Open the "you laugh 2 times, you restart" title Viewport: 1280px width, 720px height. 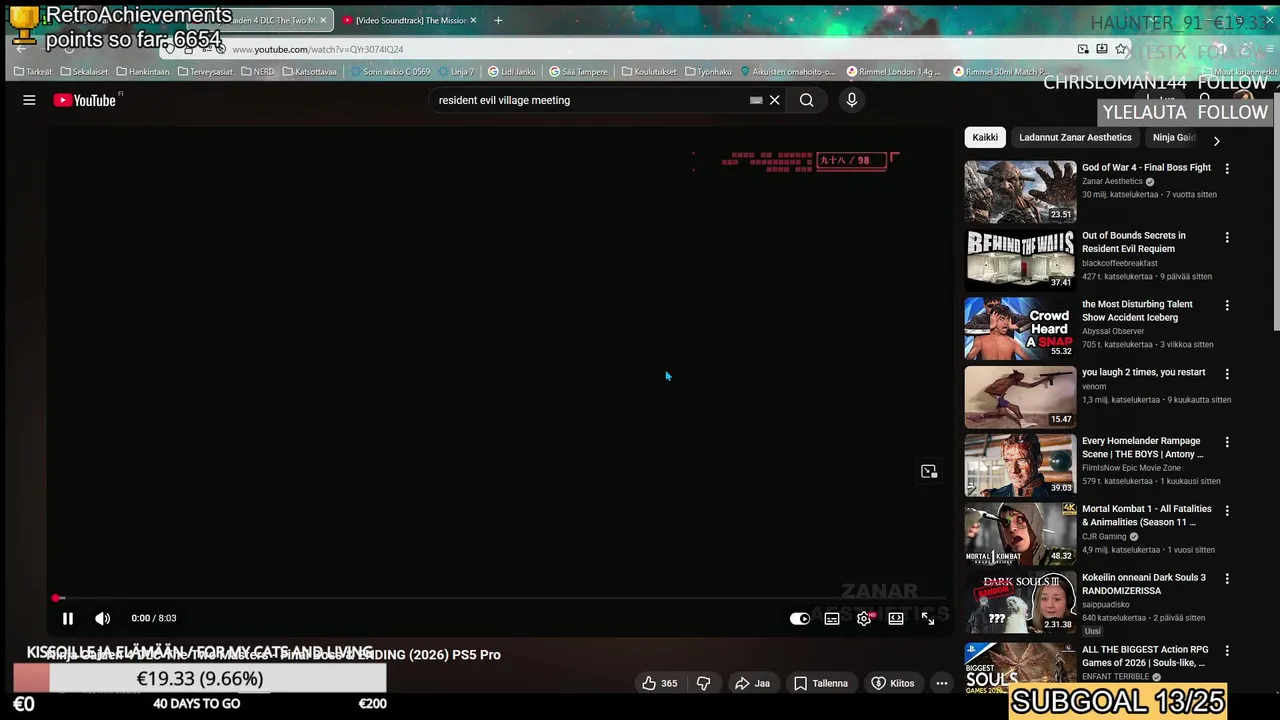1143,373
